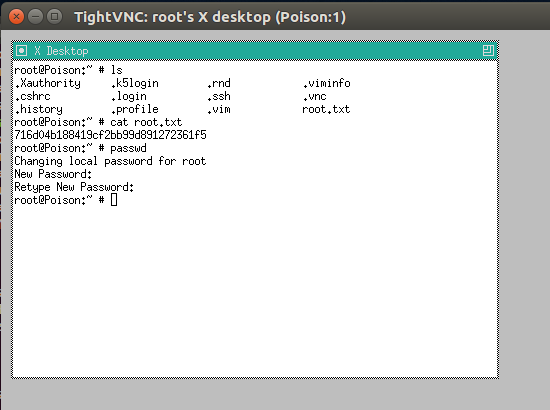Click the 'Retype New Password:' line
This screenshot has width=550, height=410.
pos(74,187)
